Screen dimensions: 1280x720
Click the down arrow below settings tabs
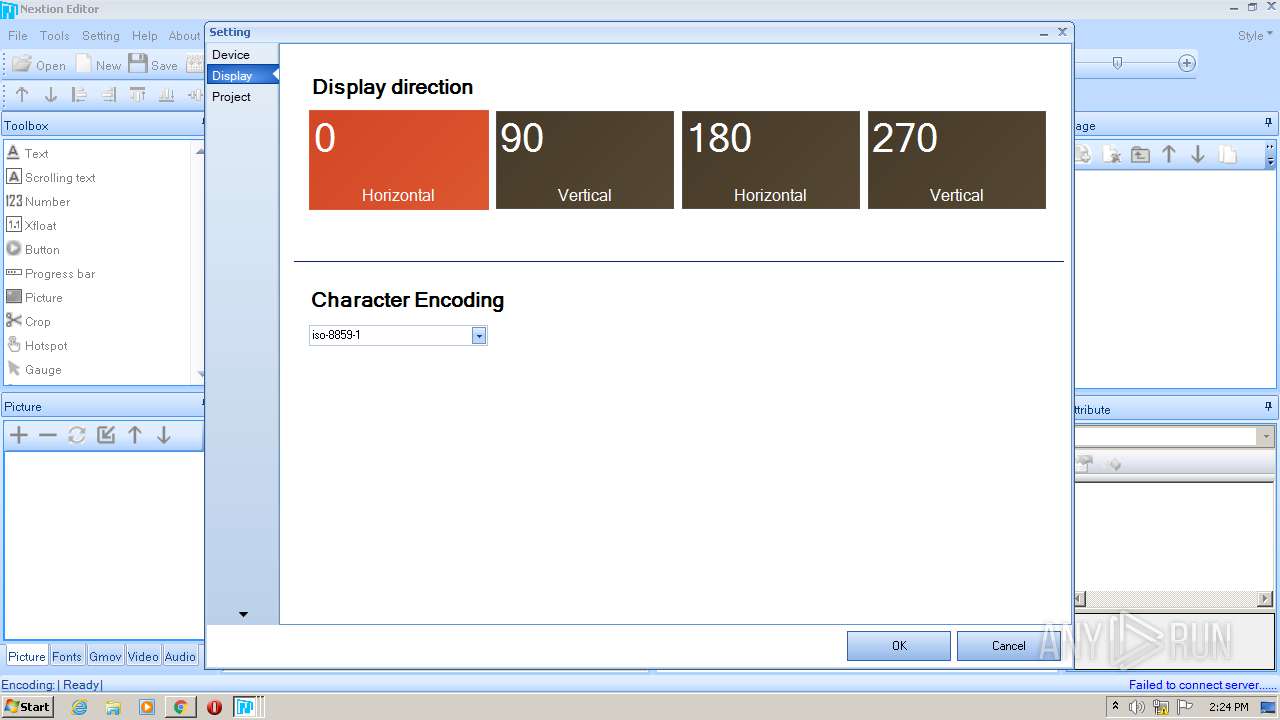(243, 614)
